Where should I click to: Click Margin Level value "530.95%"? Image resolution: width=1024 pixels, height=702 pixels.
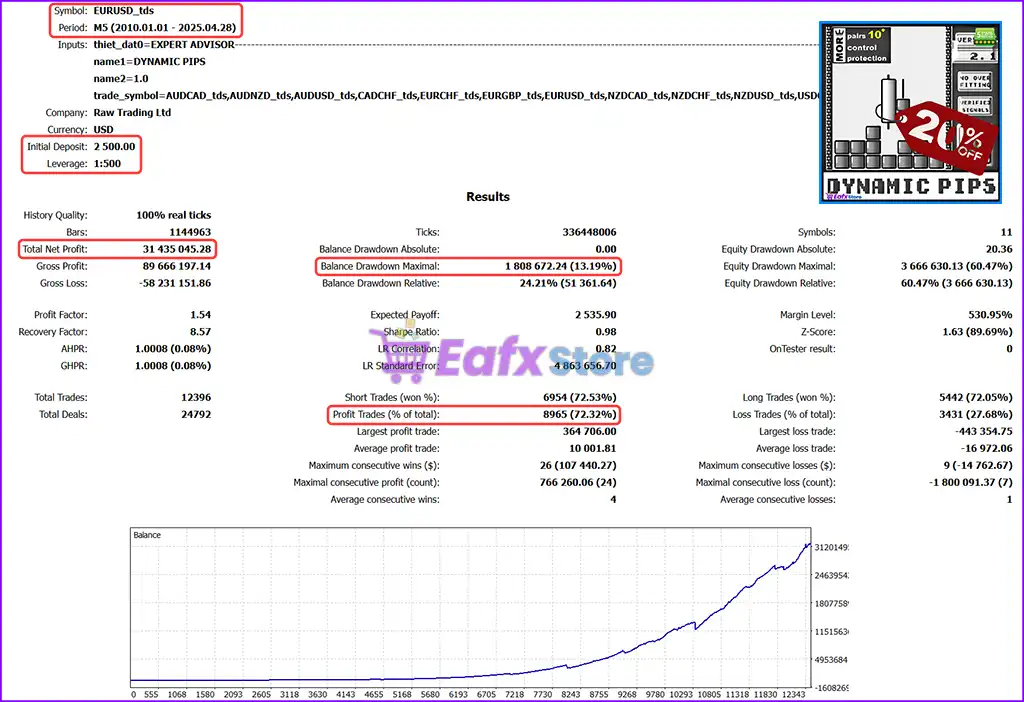(x=990, y=314)
